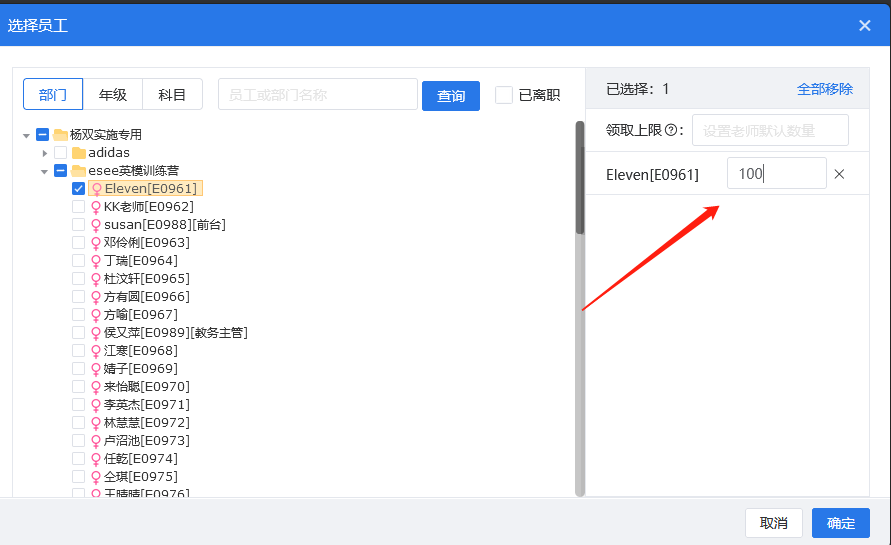The width and height of the screenshot is (891, 545).
Task: Click the 杨双实施专用 folder icon
Action: 60,135
